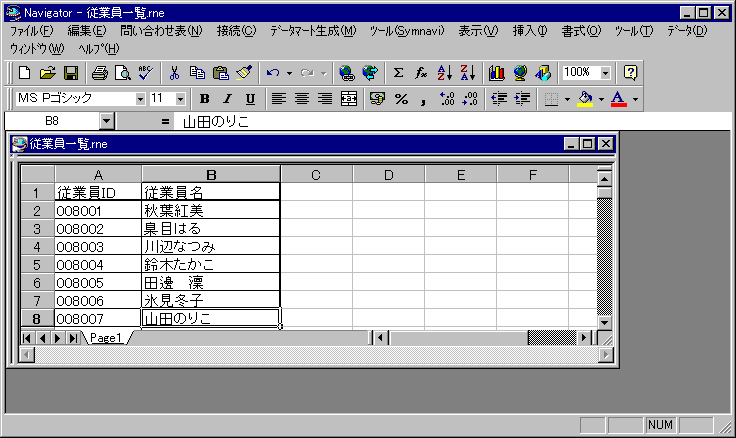The image size is (736, 438).
Task: Expand the Borders dropdown arrow
Action: [567, 99]
